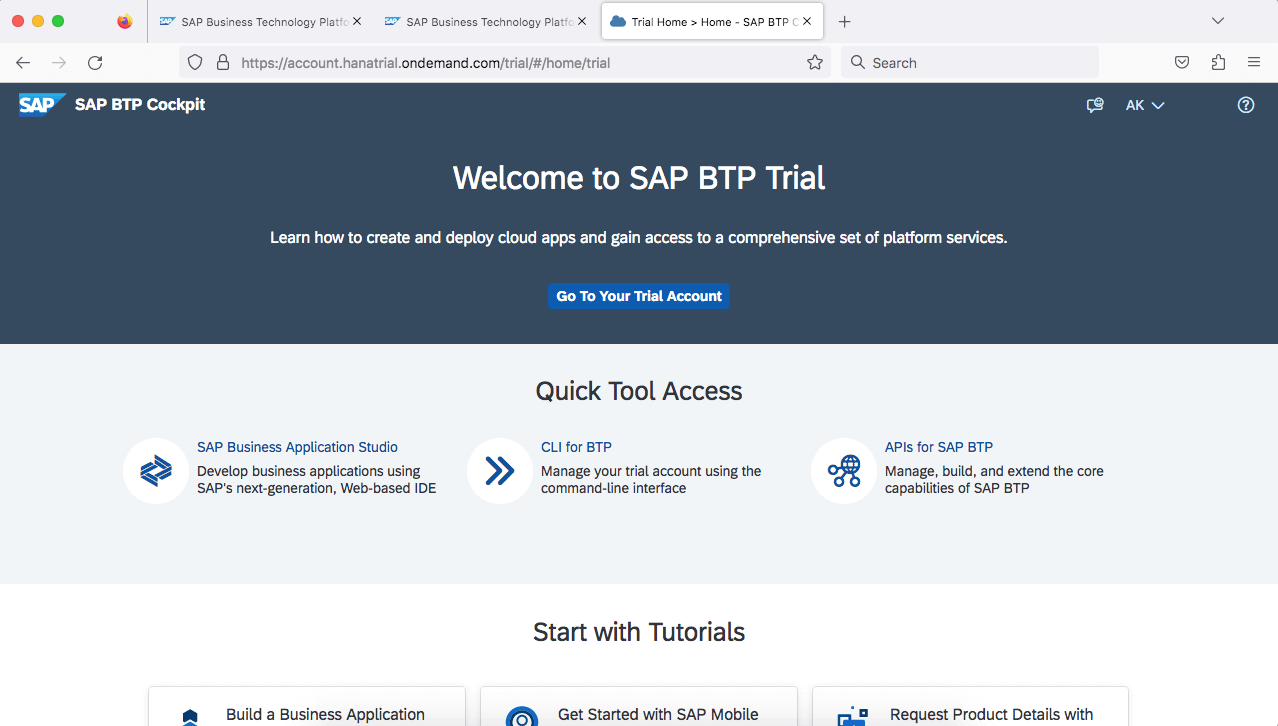Click the APIs for SAP BTP icon

843,471
